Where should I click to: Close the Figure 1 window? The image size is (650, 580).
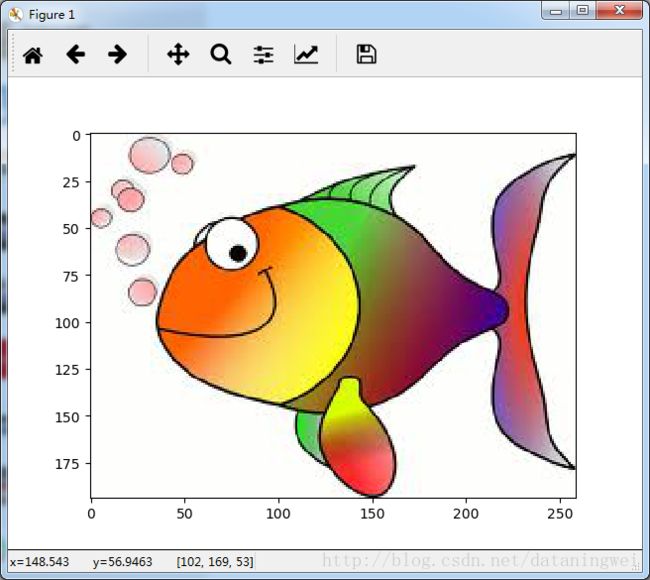pos(619,11)
